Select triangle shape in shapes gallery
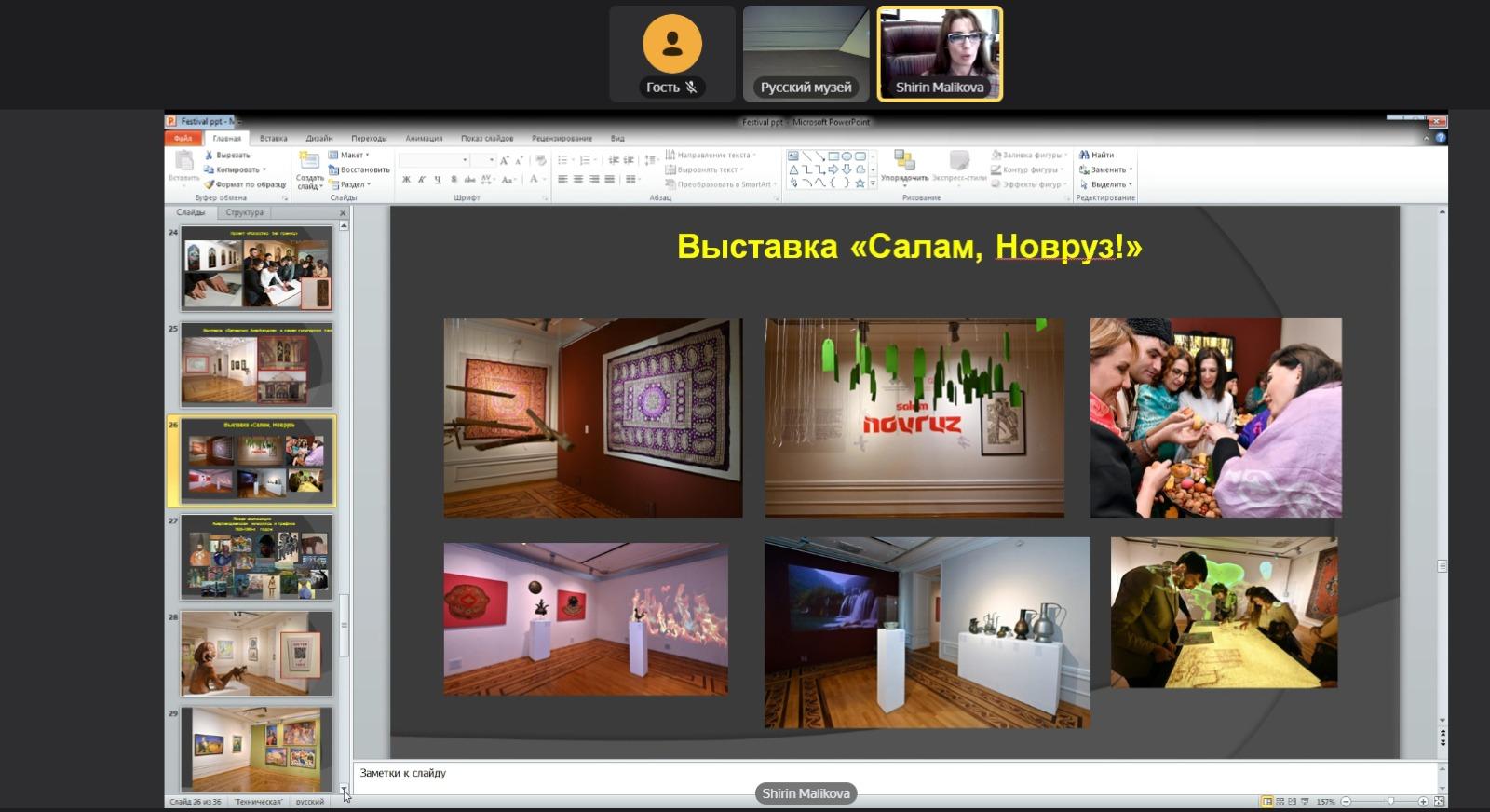The height and width of the screenshot is (812, 1490). pyautogui.click(x=793, y=169)
